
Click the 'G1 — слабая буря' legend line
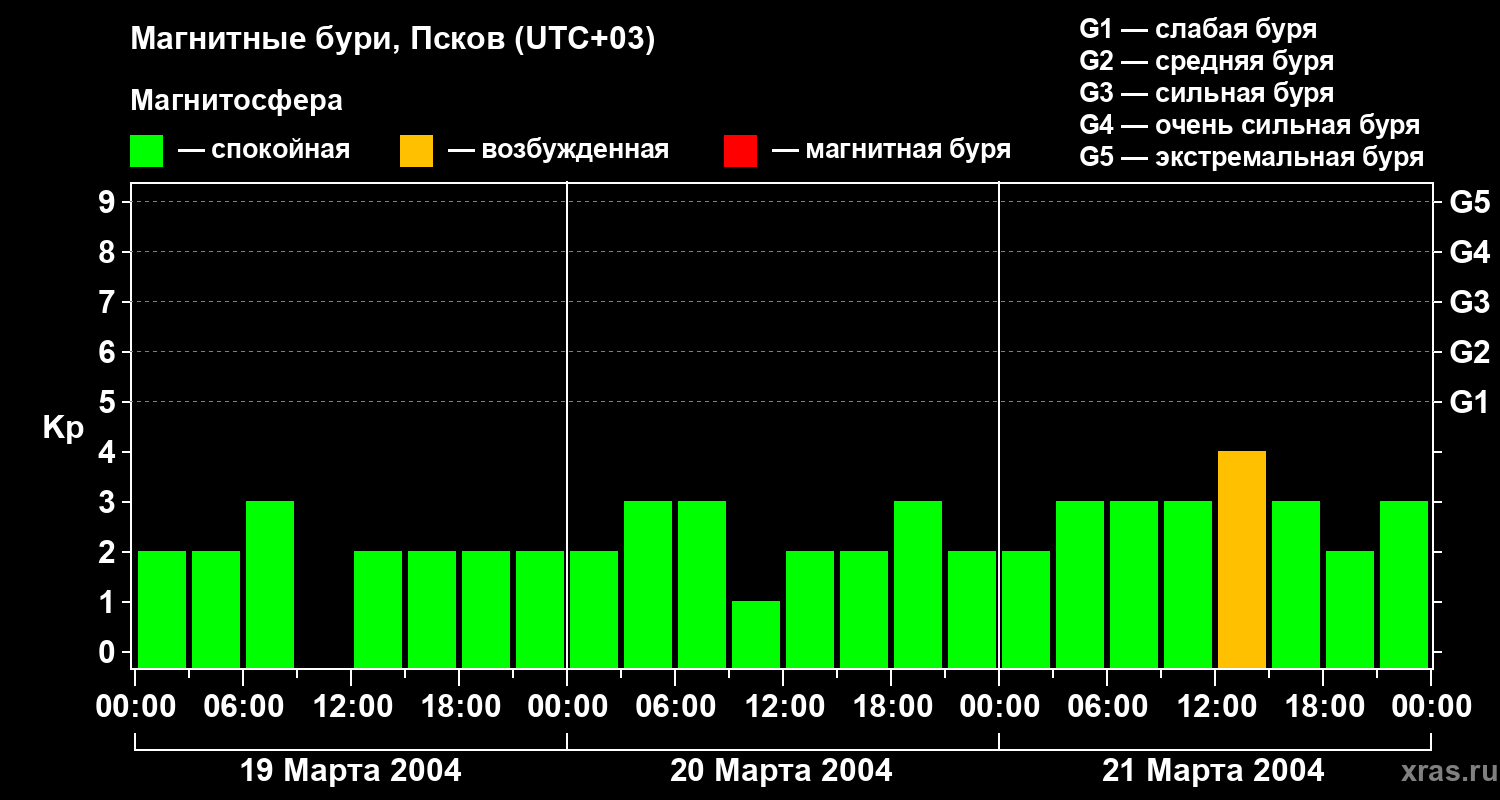[x=1198, y=29]
